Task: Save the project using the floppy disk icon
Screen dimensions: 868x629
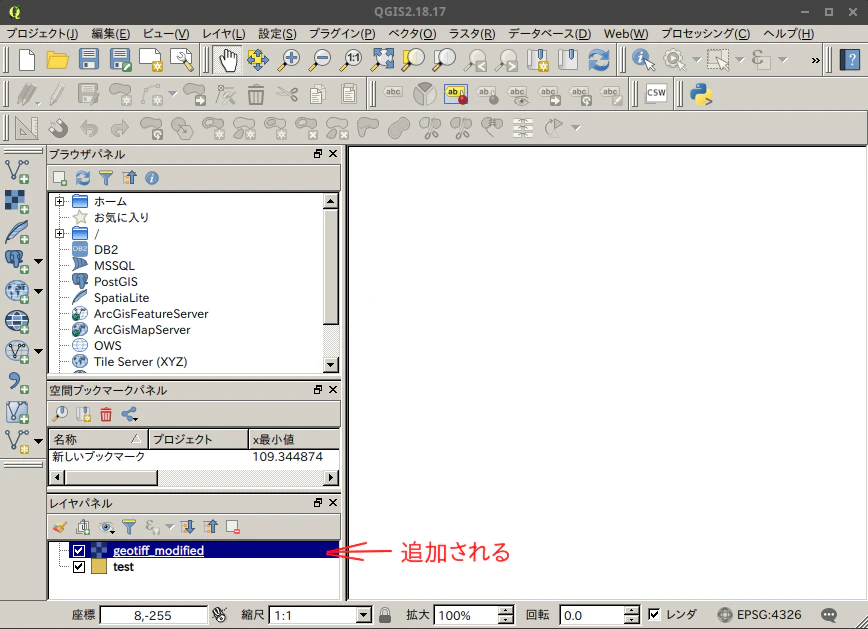Action: click(x=89, y=60)
